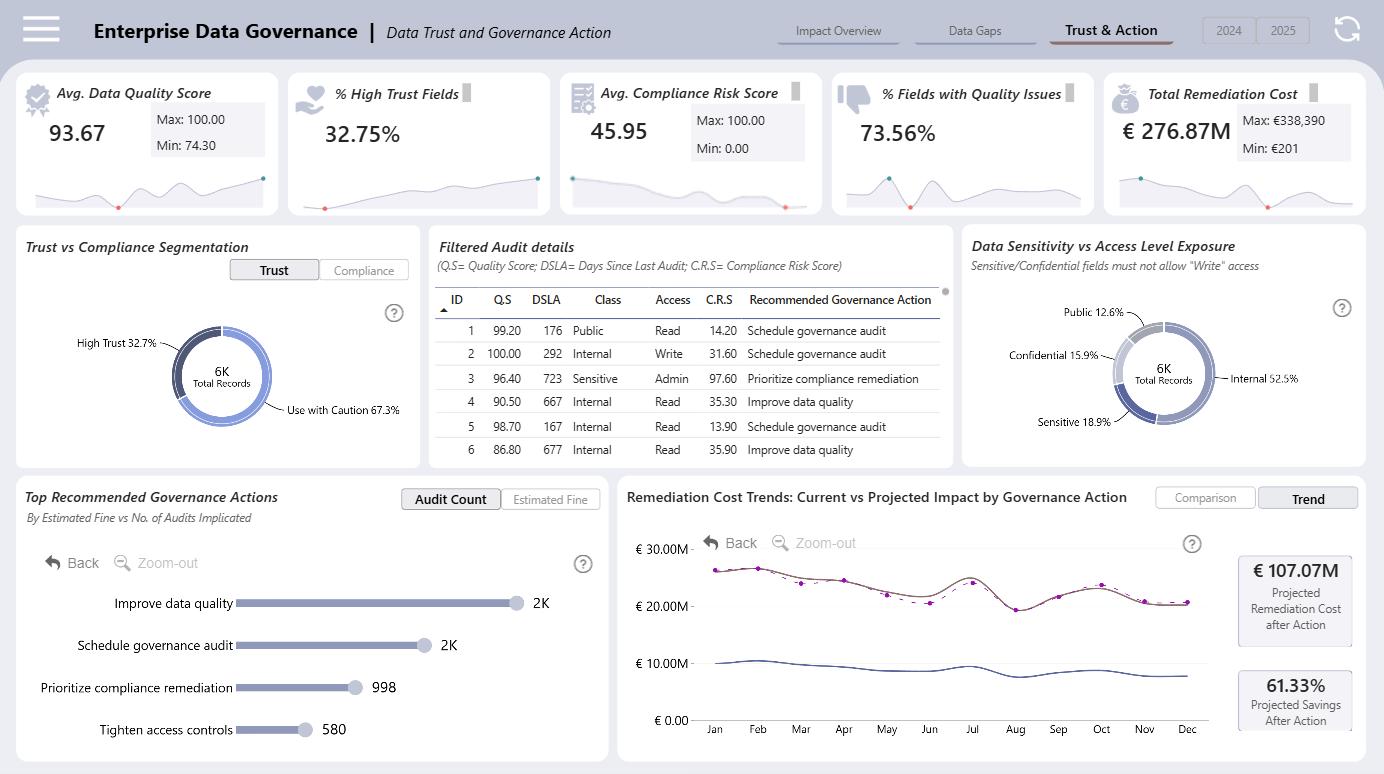This screenshot has height=774, width=1384.
Task: Click help icon in Governance Actions panel
Action: click(583, 564)
